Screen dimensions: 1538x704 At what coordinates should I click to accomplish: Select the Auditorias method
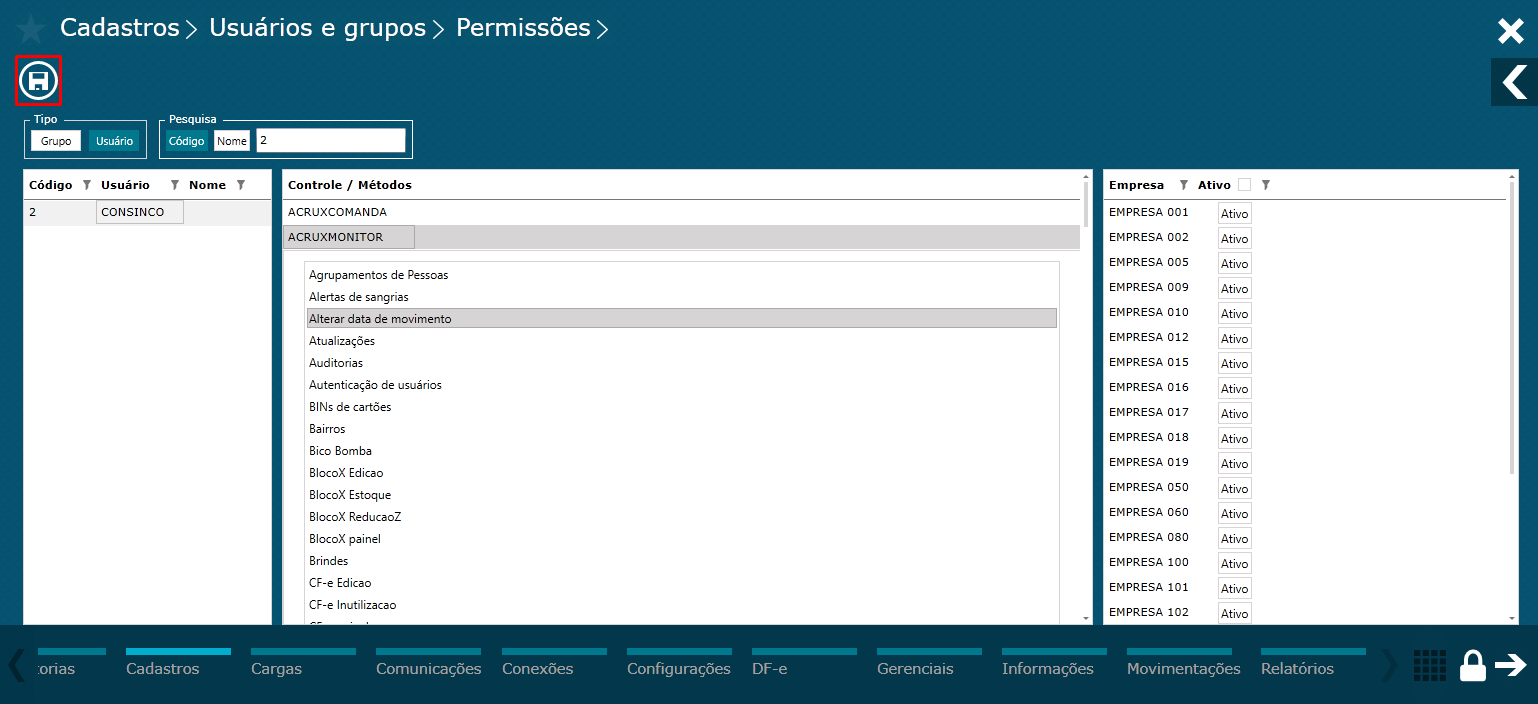(x=336, y=363)
